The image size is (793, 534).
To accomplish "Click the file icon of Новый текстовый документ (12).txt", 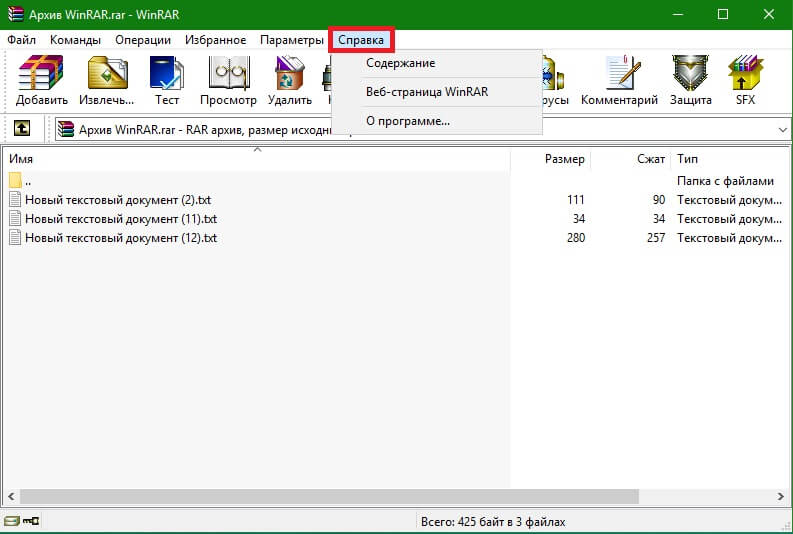I will pyautogui.click(x=15, y=238).
